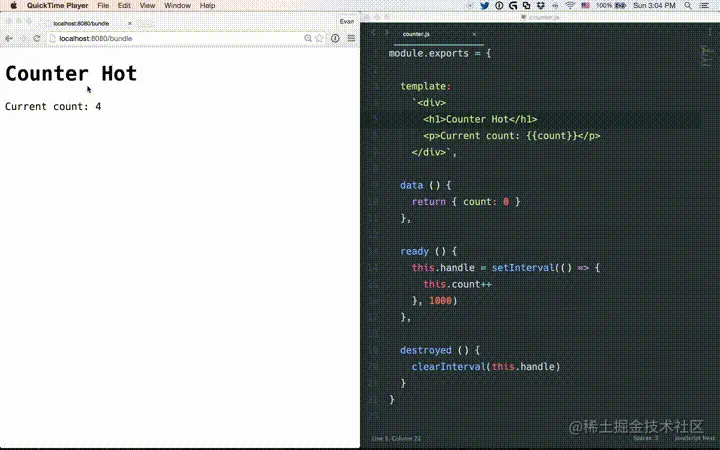Open the Chrome hamburger menu
This screenshot has width=720, height=450.
(351, 39)
